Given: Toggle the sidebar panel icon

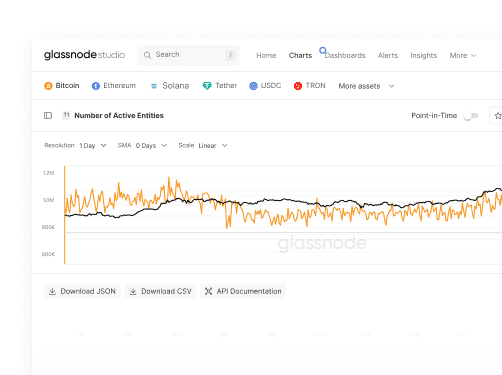Looking at the screenshot, I should point(48,116).
